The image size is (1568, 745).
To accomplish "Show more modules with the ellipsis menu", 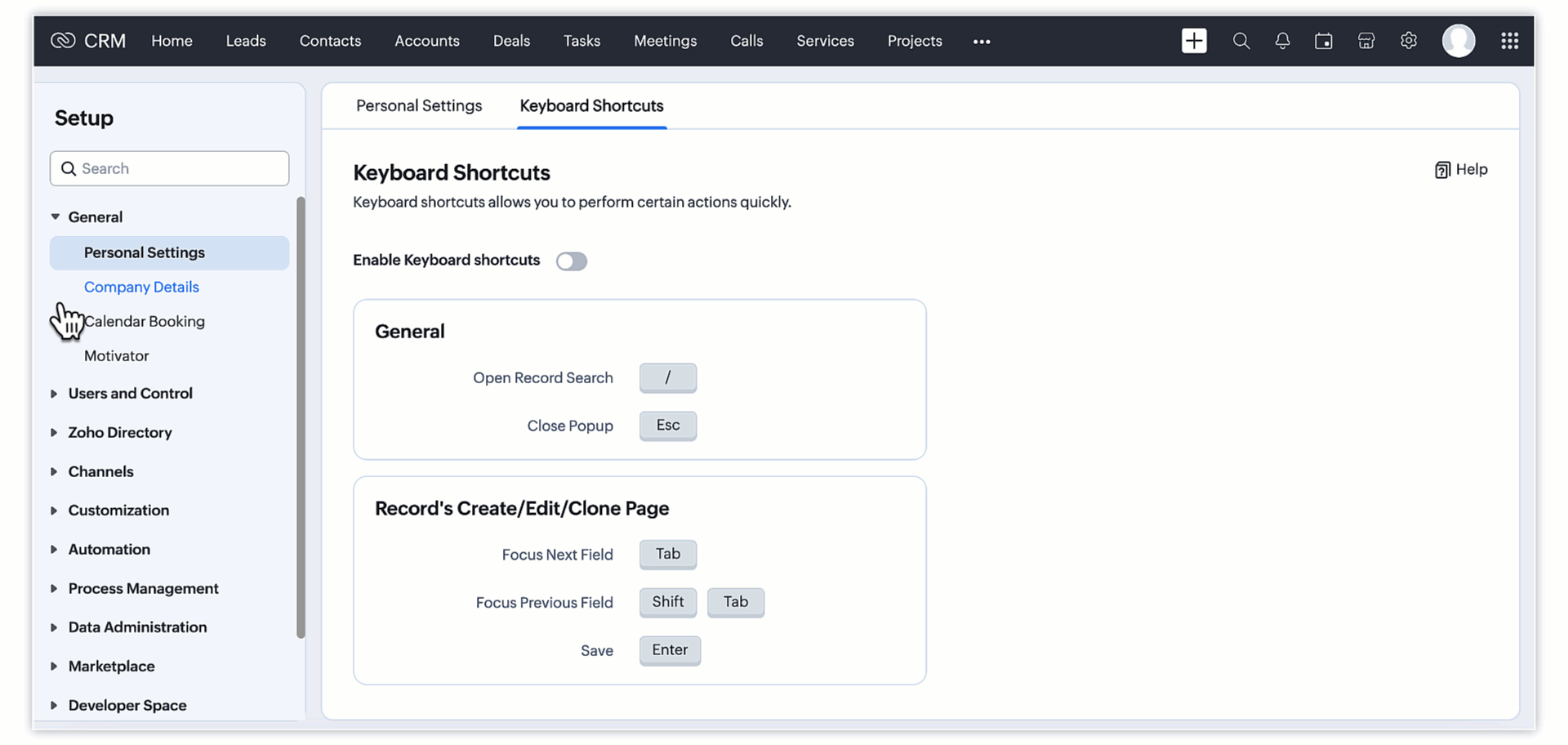I will (x=982, y=42).
